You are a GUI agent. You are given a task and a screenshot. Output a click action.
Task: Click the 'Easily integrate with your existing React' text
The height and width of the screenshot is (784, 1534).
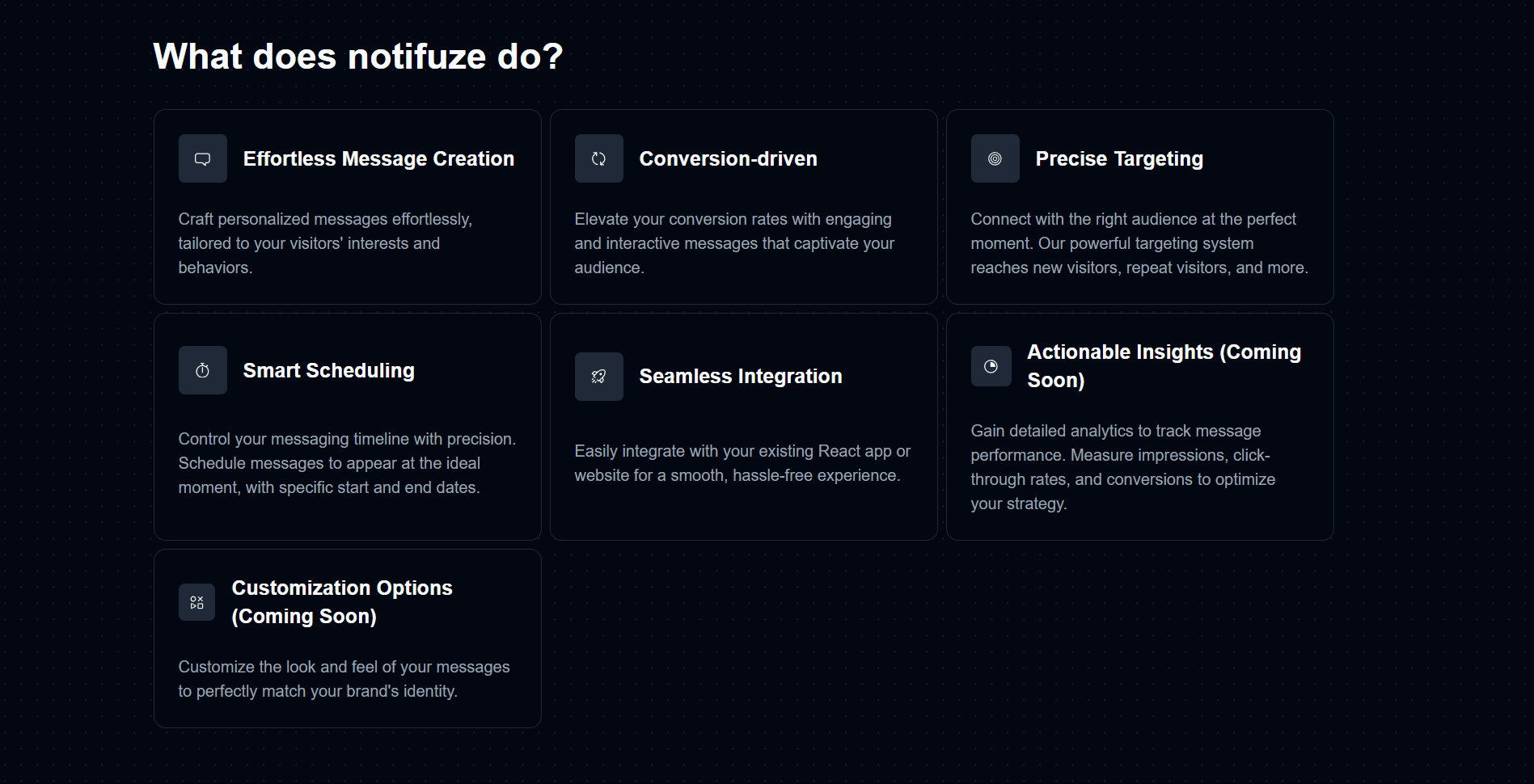[742, 463]
